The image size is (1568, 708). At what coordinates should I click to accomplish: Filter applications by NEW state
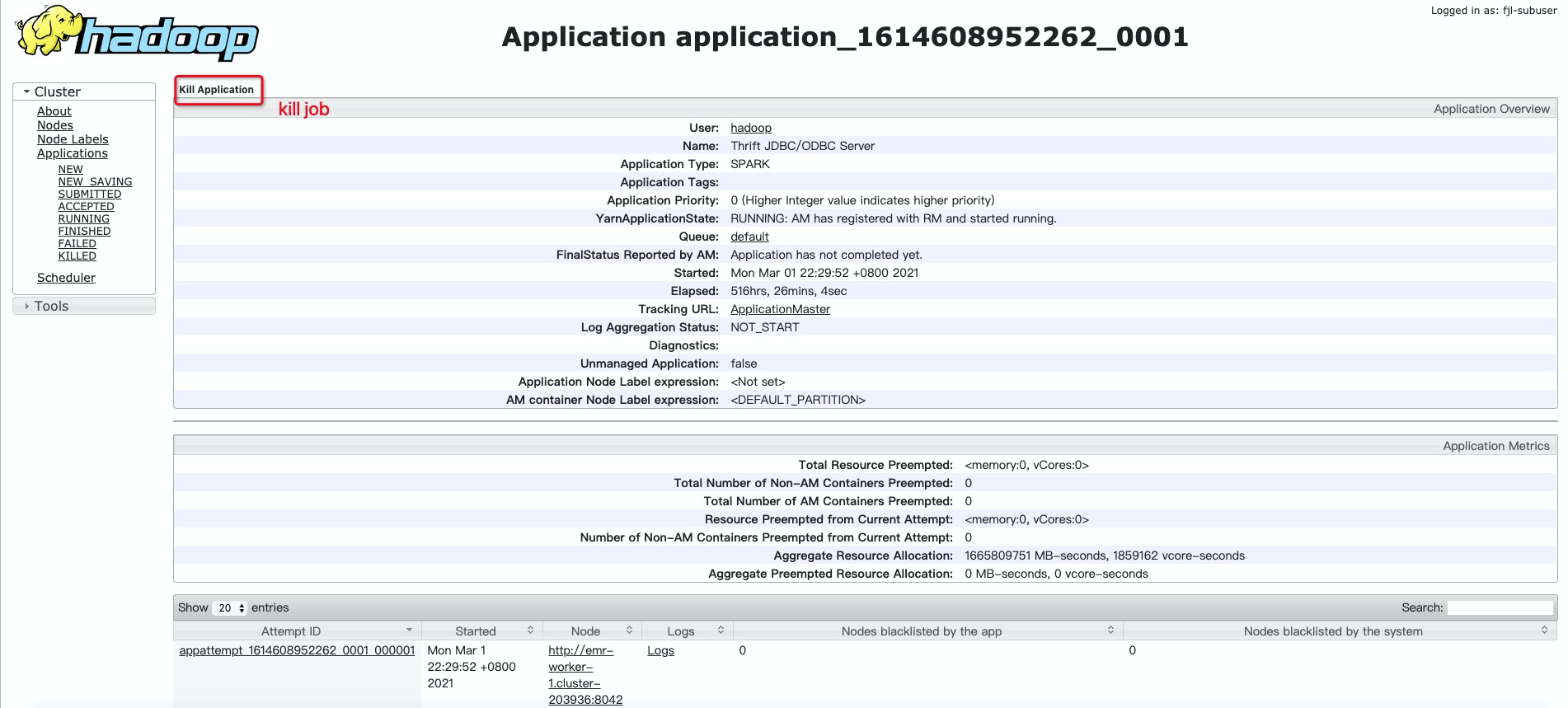[x=70, y=169]
